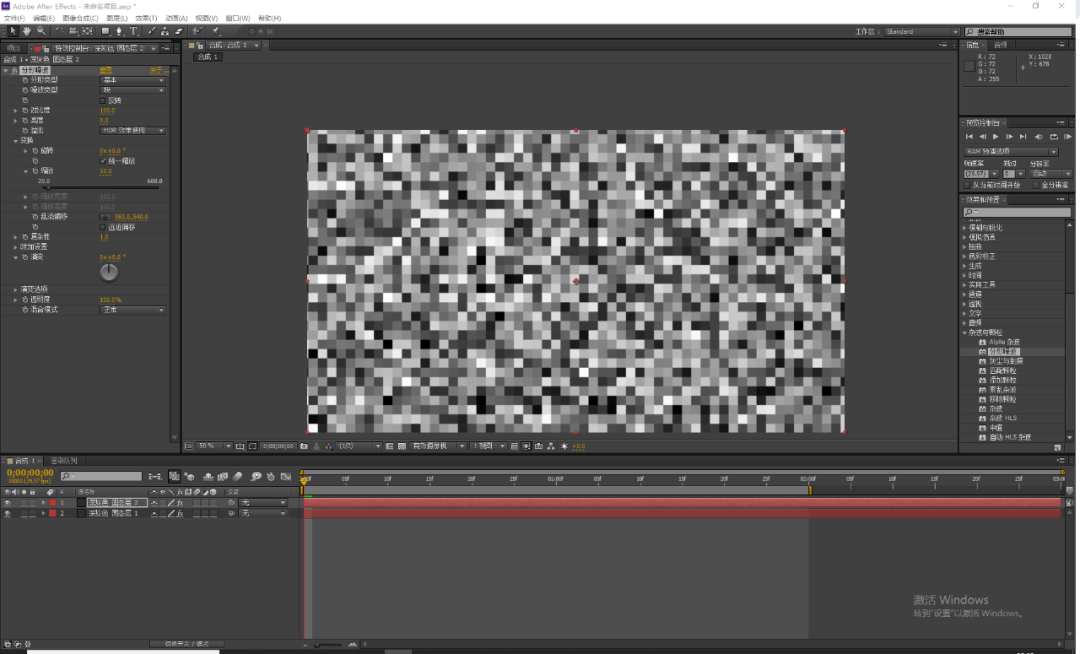This screenshot has width=1080, height=654.
Task: Click the 中值 effect preset icon
Action: [982, 428]
